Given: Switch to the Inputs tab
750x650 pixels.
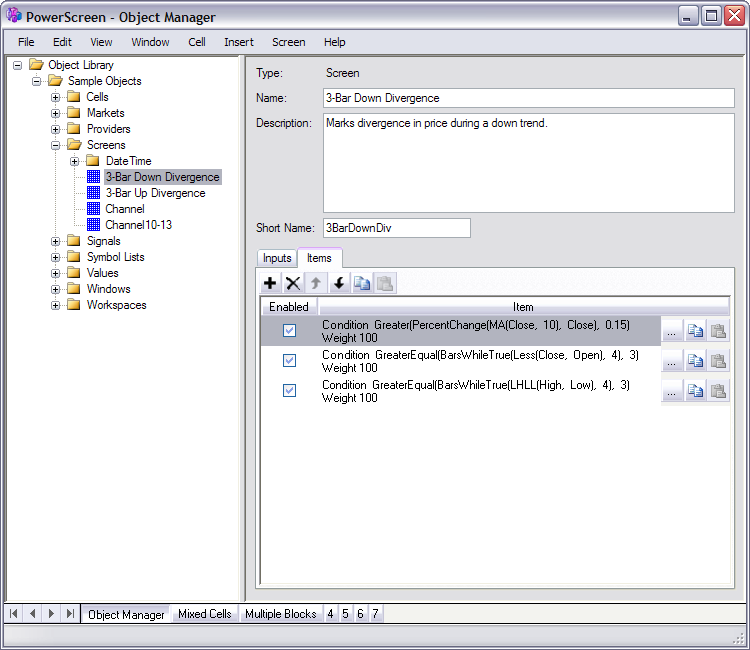Looking at the screenshot, I should 277,258.
